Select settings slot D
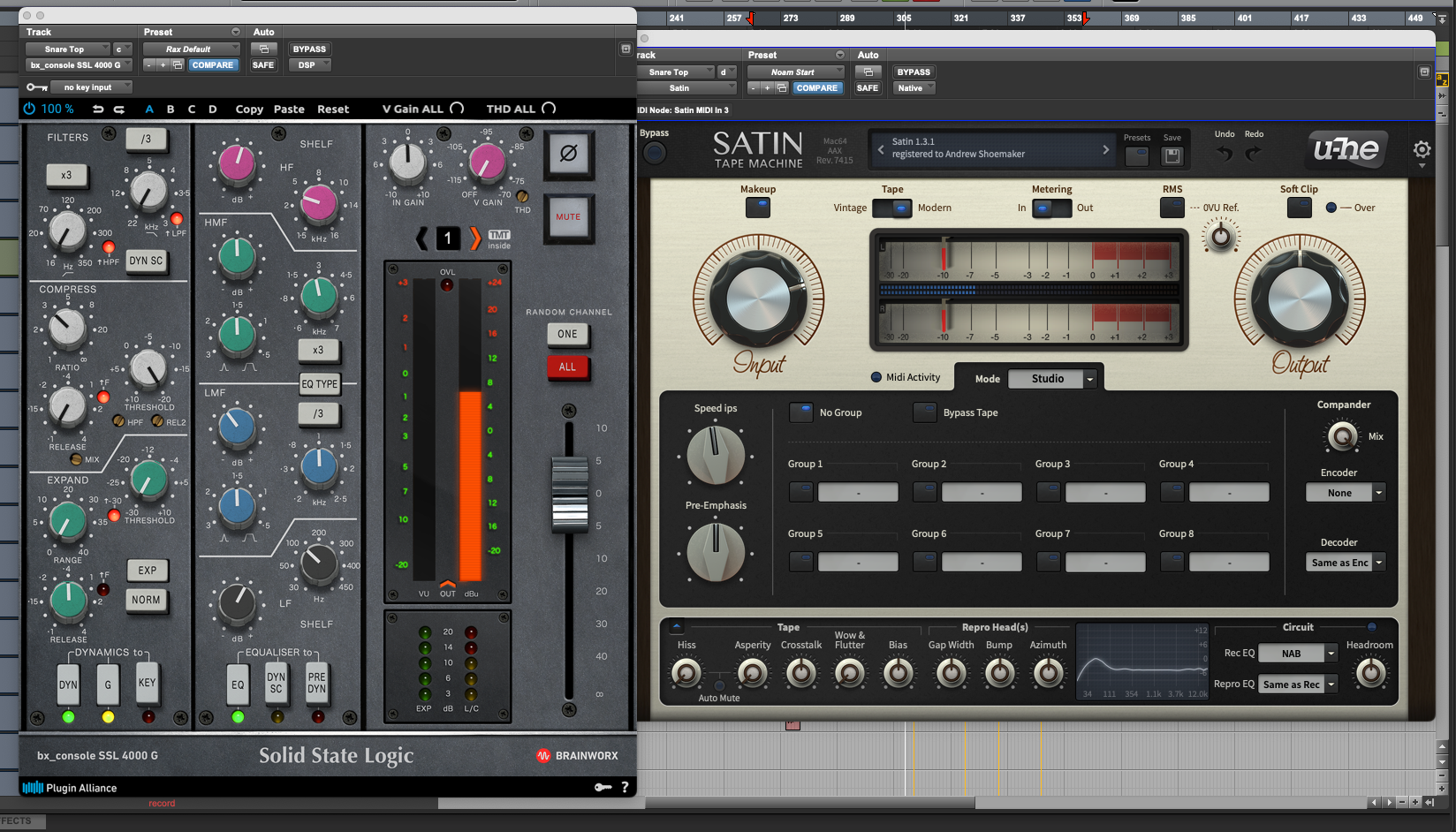 213,110
